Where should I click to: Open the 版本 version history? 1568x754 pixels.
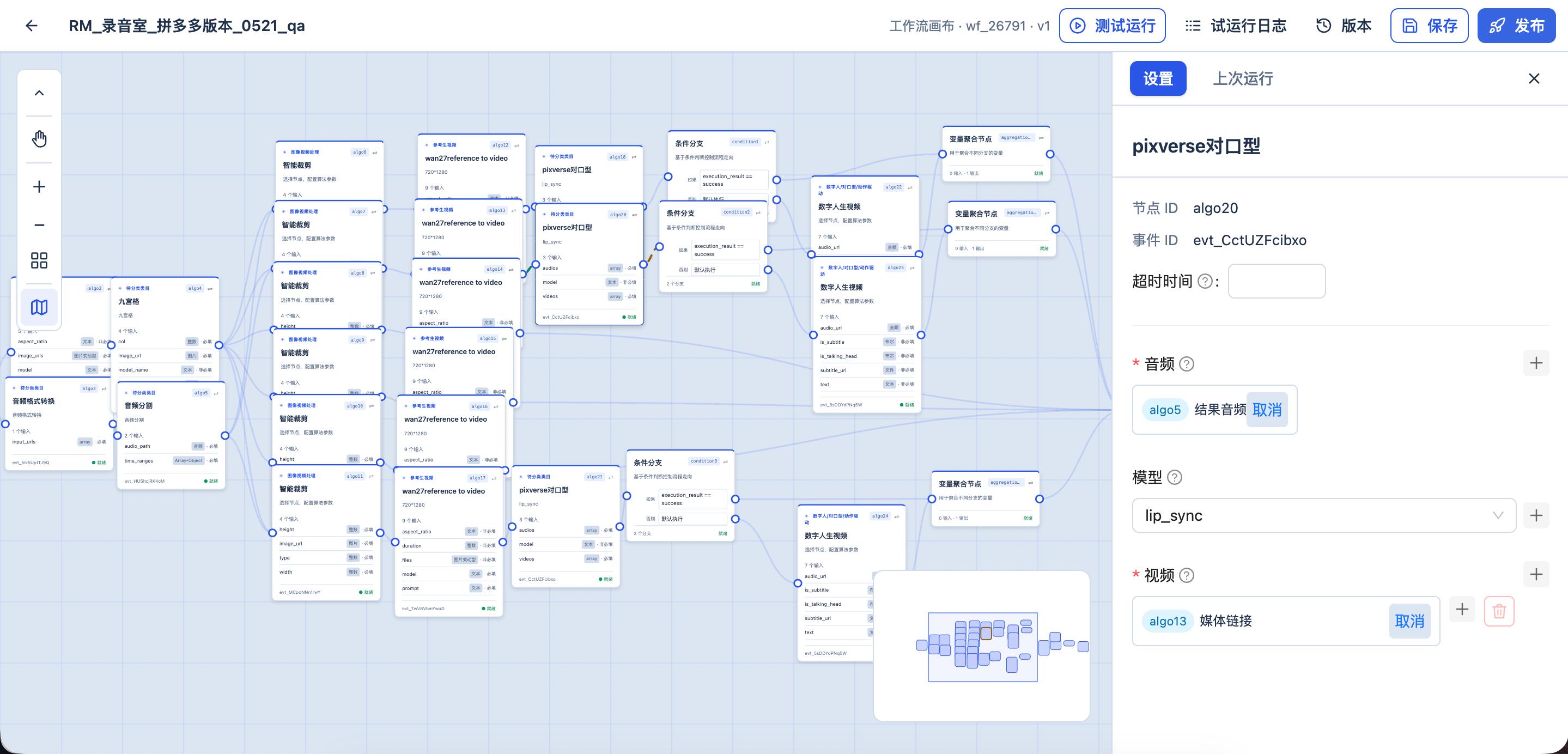pos(1344,26)
